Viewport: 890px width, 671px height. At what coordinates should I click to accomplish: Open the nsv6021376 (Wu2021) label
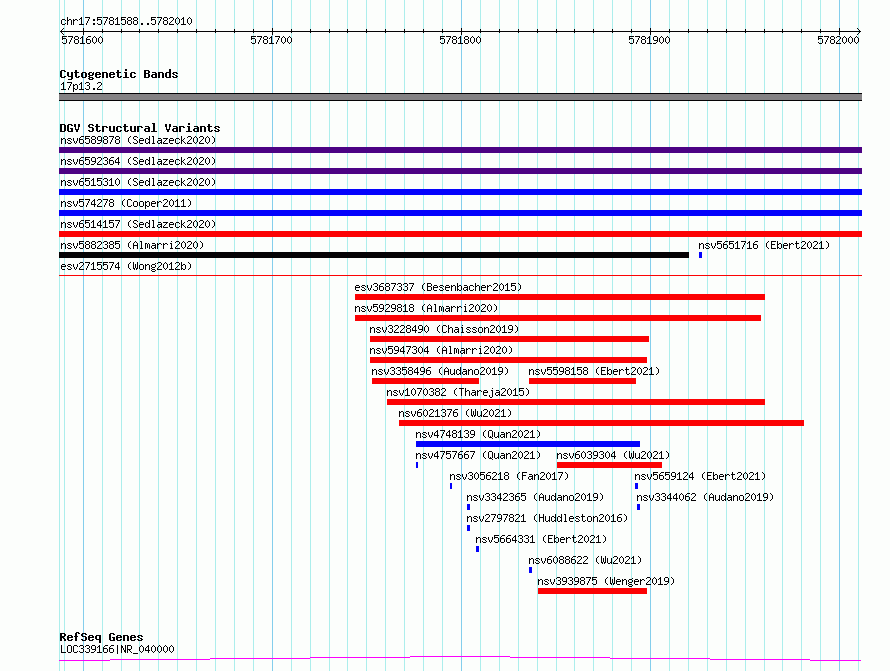[455, 413]
